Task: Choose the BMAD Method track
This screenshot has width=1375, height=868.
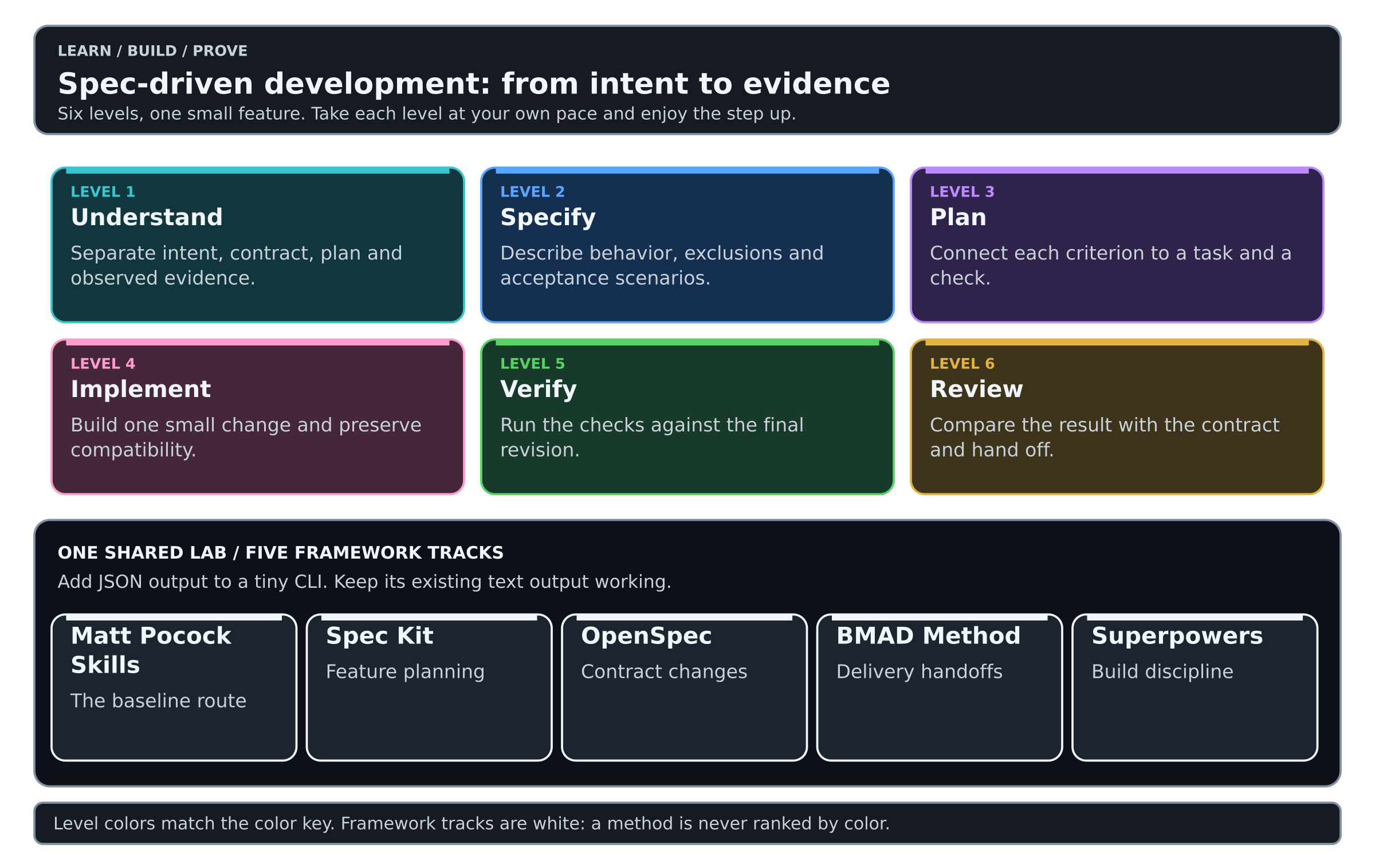Action: (940, 688)
